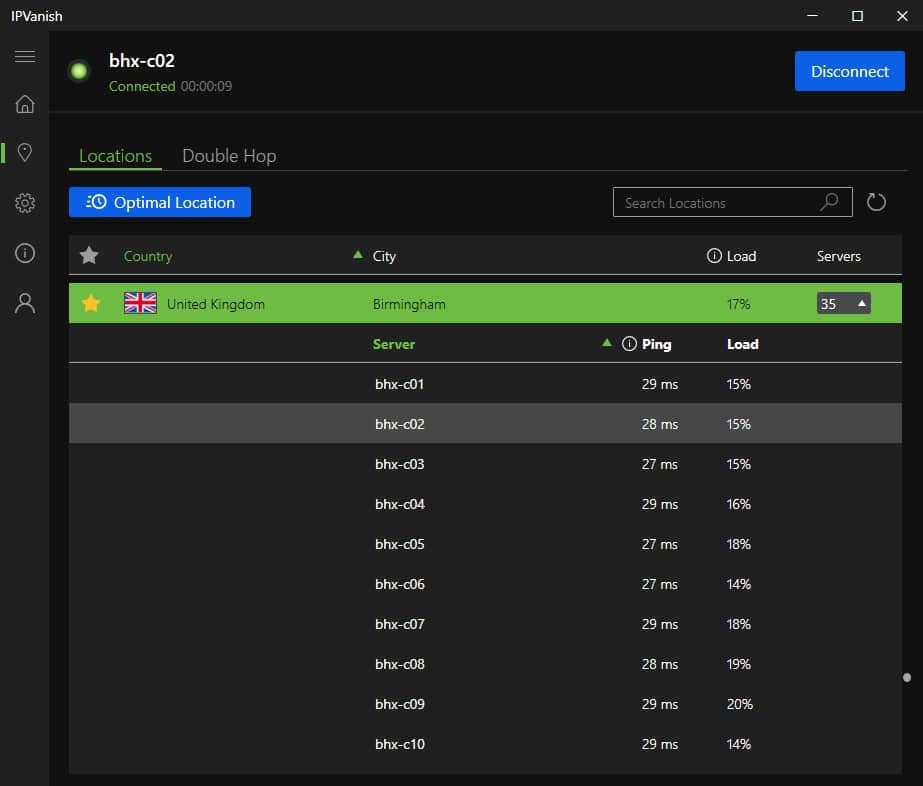
Task: Click the 20% load for bhx-c09
Action: [x=739, y=704]
